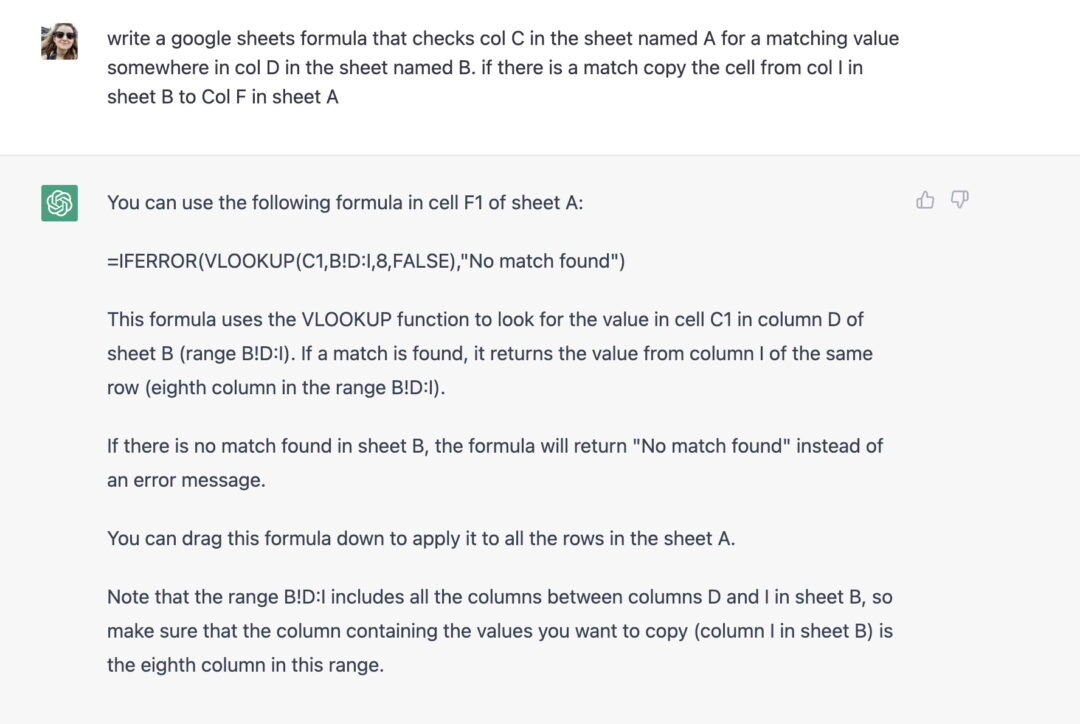
Task: Click the final line "the eighth column in this range."
Action: pos(245,664)
